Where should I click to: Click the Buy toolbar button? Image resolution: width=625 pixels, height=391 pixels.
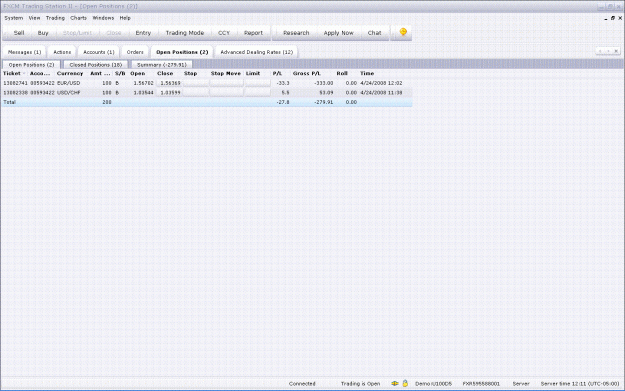tap(43, 33)
